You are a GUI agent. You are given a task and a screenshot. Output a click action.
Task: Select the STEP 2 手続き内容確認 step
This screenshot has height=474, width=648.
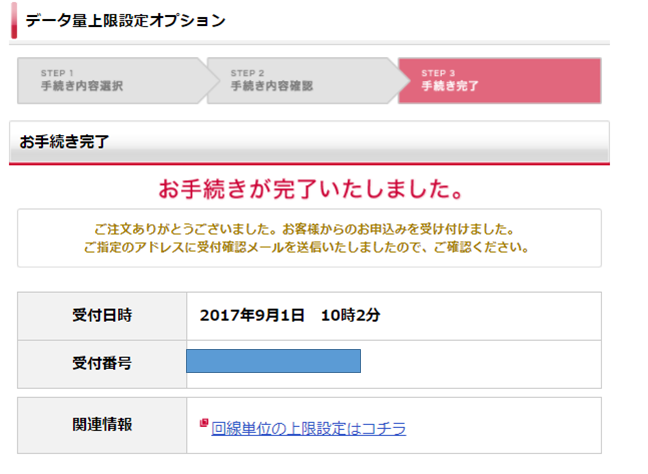302,81
